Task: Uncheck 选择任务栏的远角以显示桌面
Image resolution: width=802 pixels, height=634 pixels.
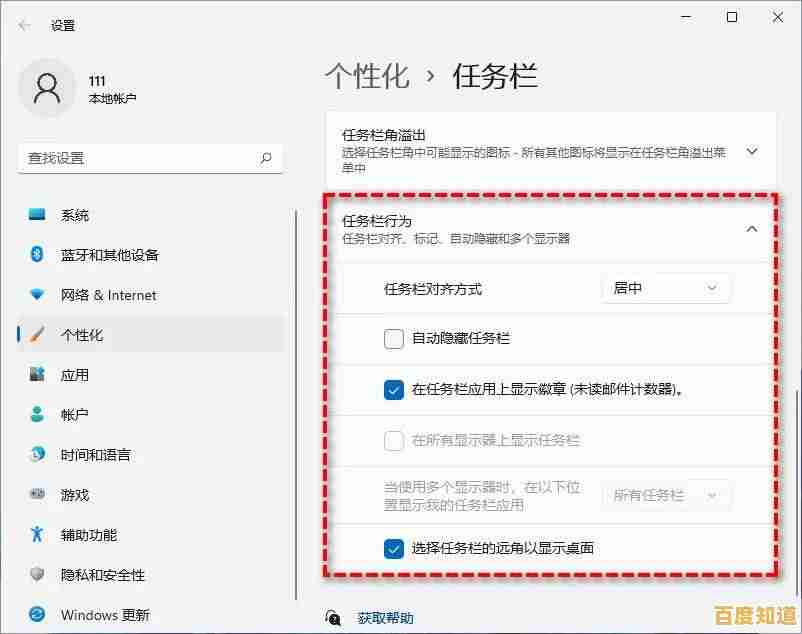Action: coord(394,546)
